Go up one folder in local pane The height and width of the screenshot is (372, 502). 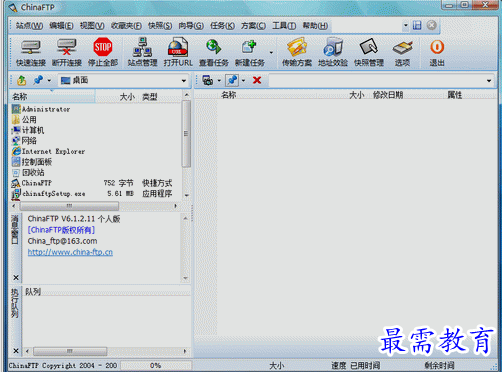[22, 80]
